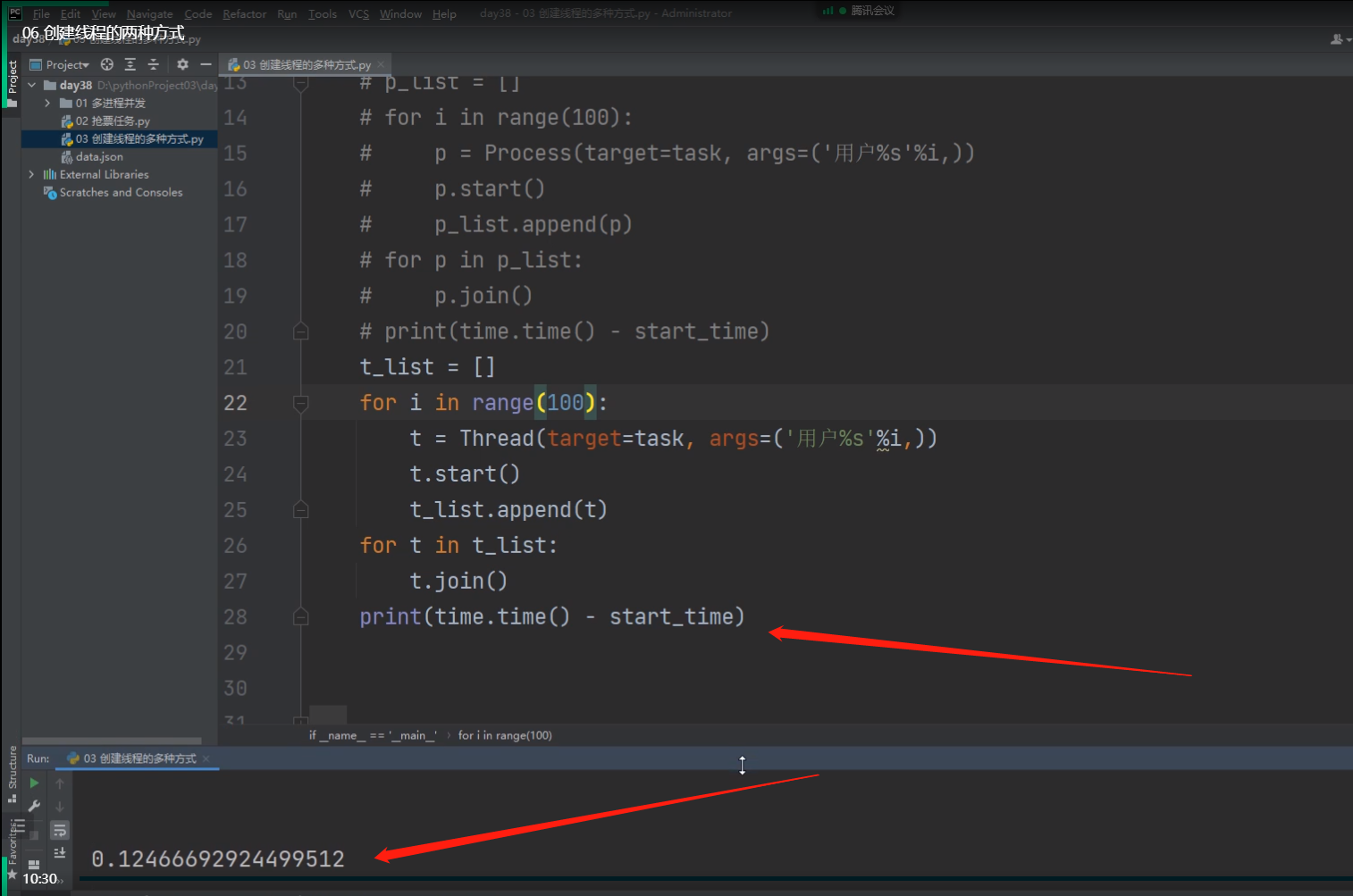Toggle fold marker at line 25
1353x896 pixels.
(x=301, y=510)
